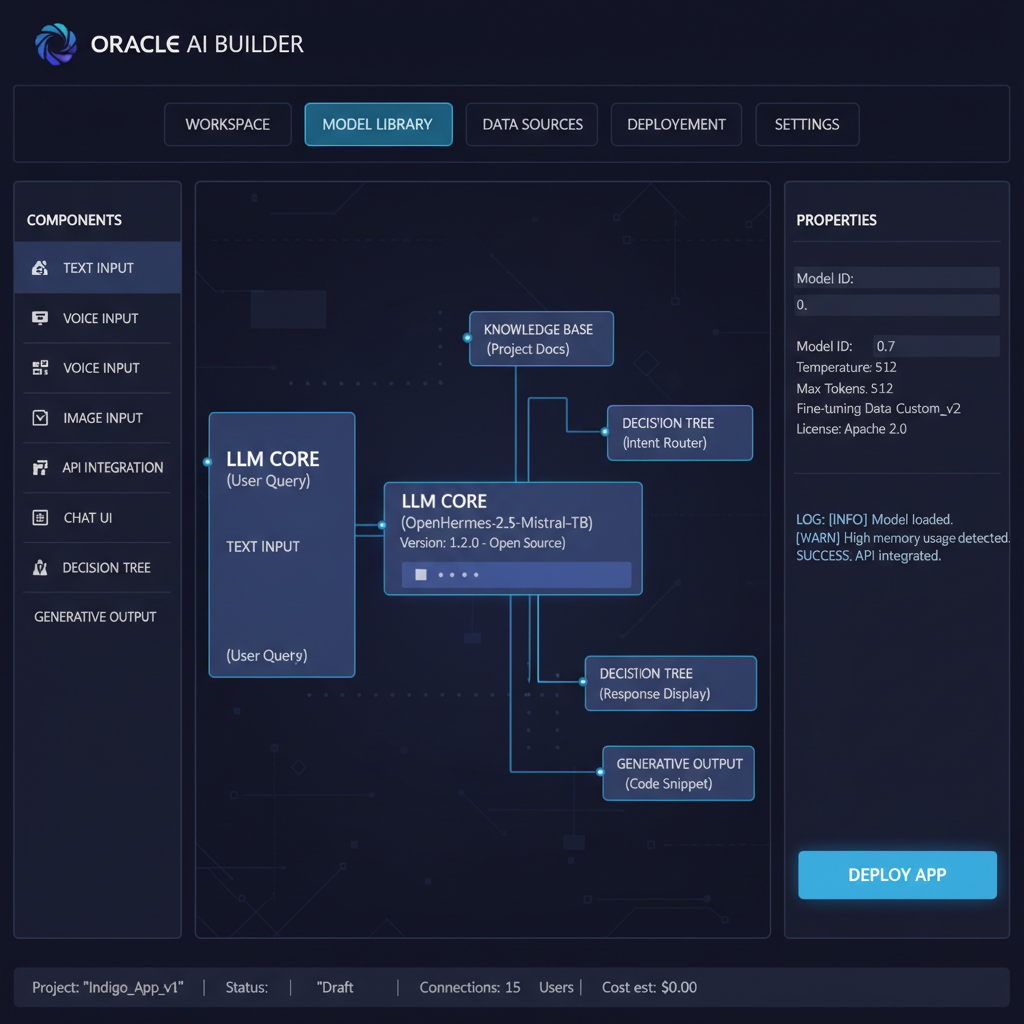Screen dimensions: 1024x1024
Task: Select the LLM Core OpenHermes node title
Action: click(444, 502)
